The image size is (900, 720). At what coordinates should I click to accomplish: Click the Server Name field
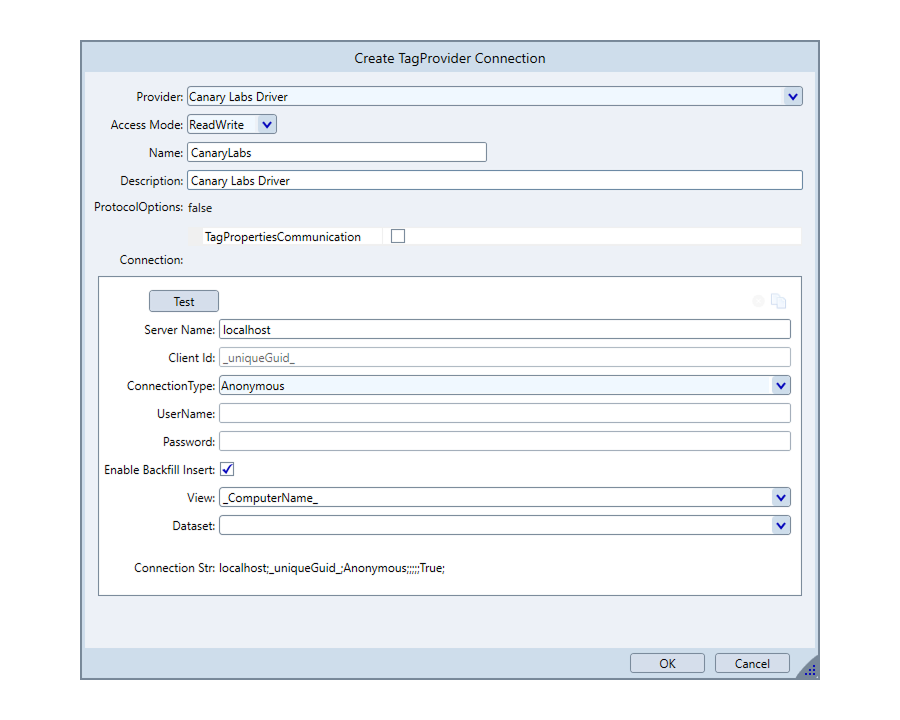(x=504, y=329)
